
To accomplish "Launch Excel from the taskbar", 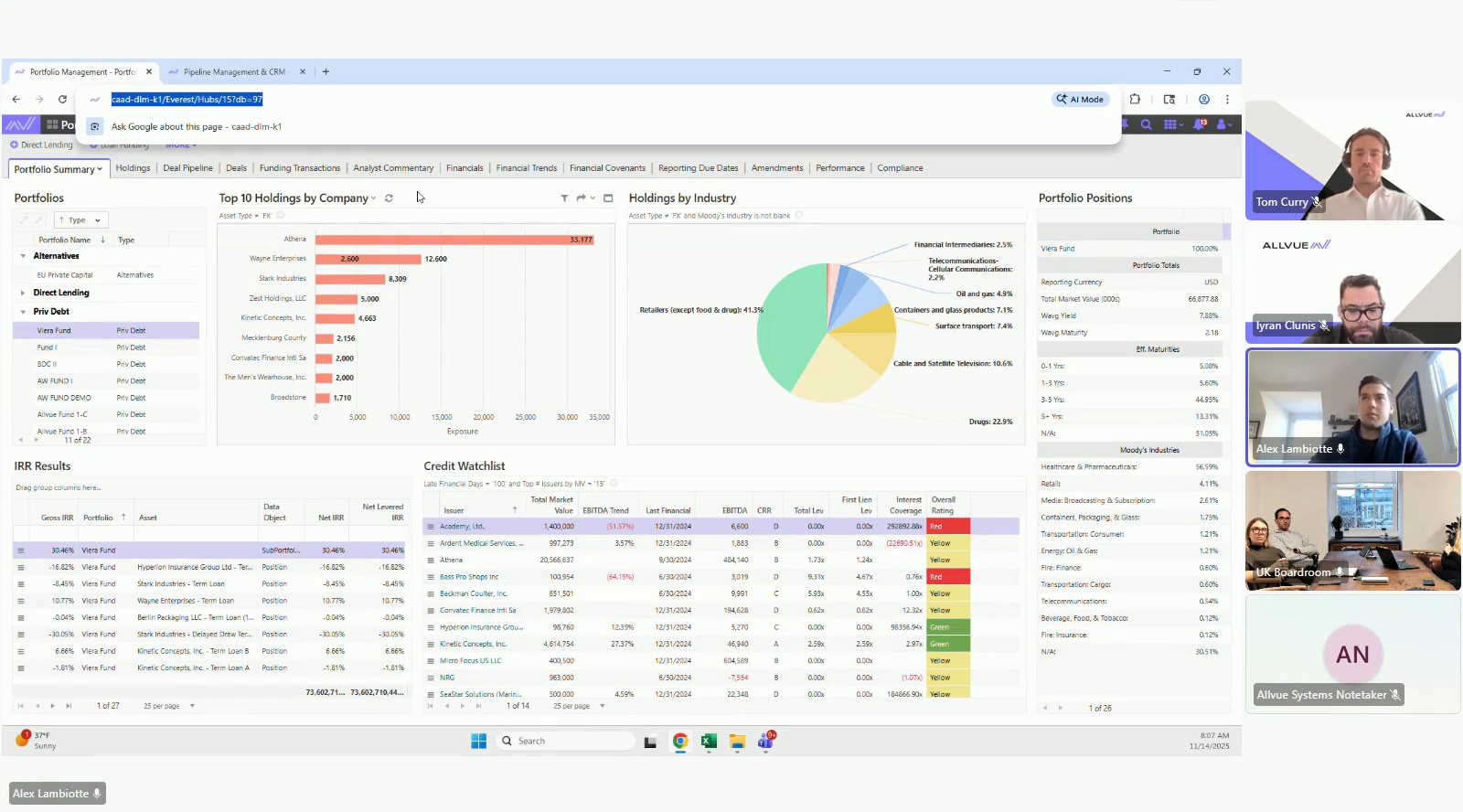I will (x=709, y=742).
